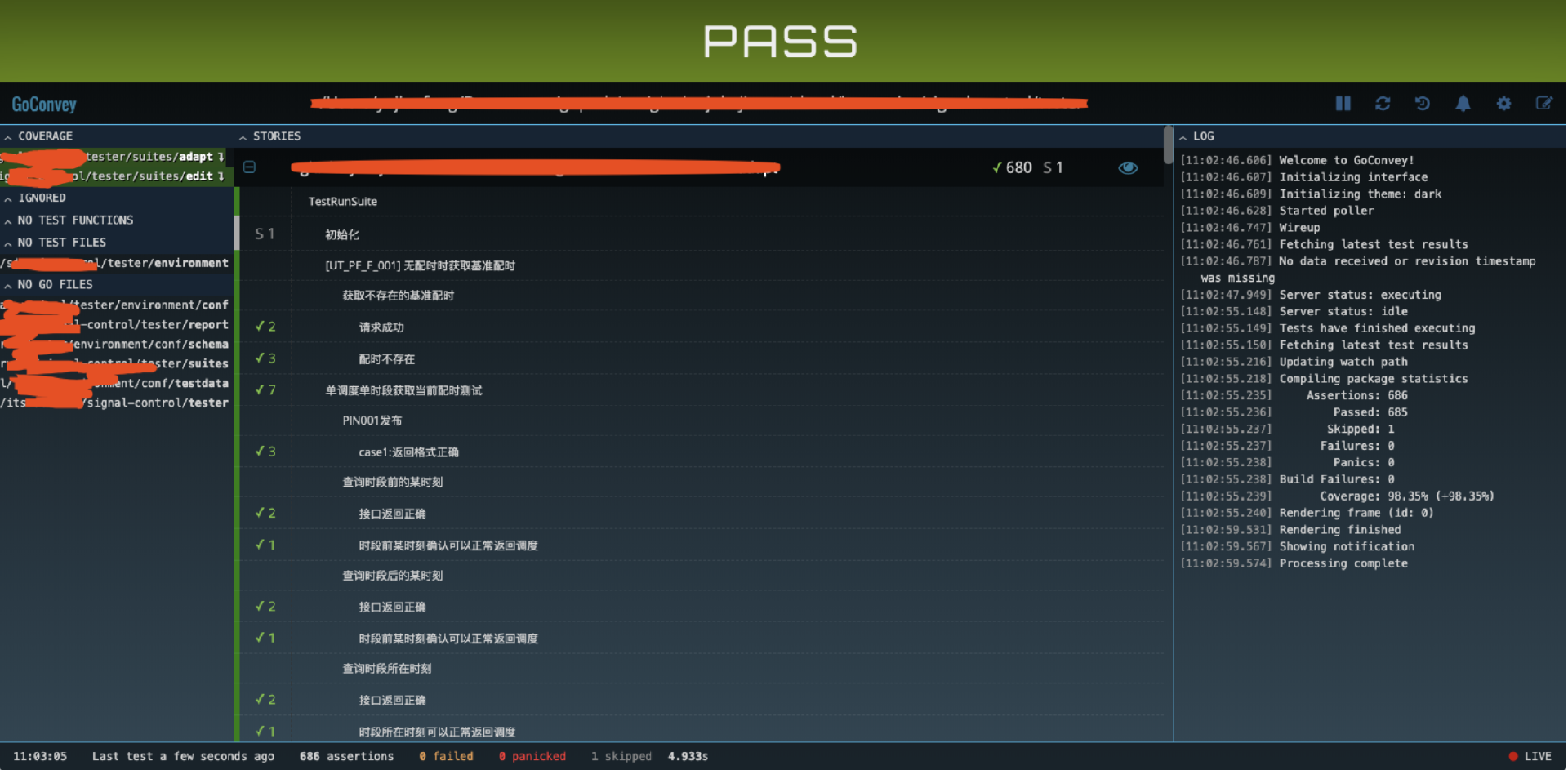This screenshot has width=1568, height=770.
Task: Click the 680 passed assertions count
Action: click(x=1012, y=167)
